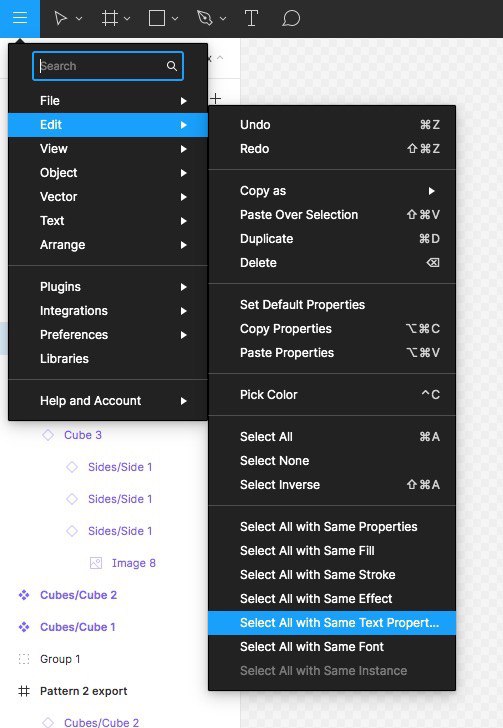Select the Image 8 layer
503x728 pixels.
134,563
